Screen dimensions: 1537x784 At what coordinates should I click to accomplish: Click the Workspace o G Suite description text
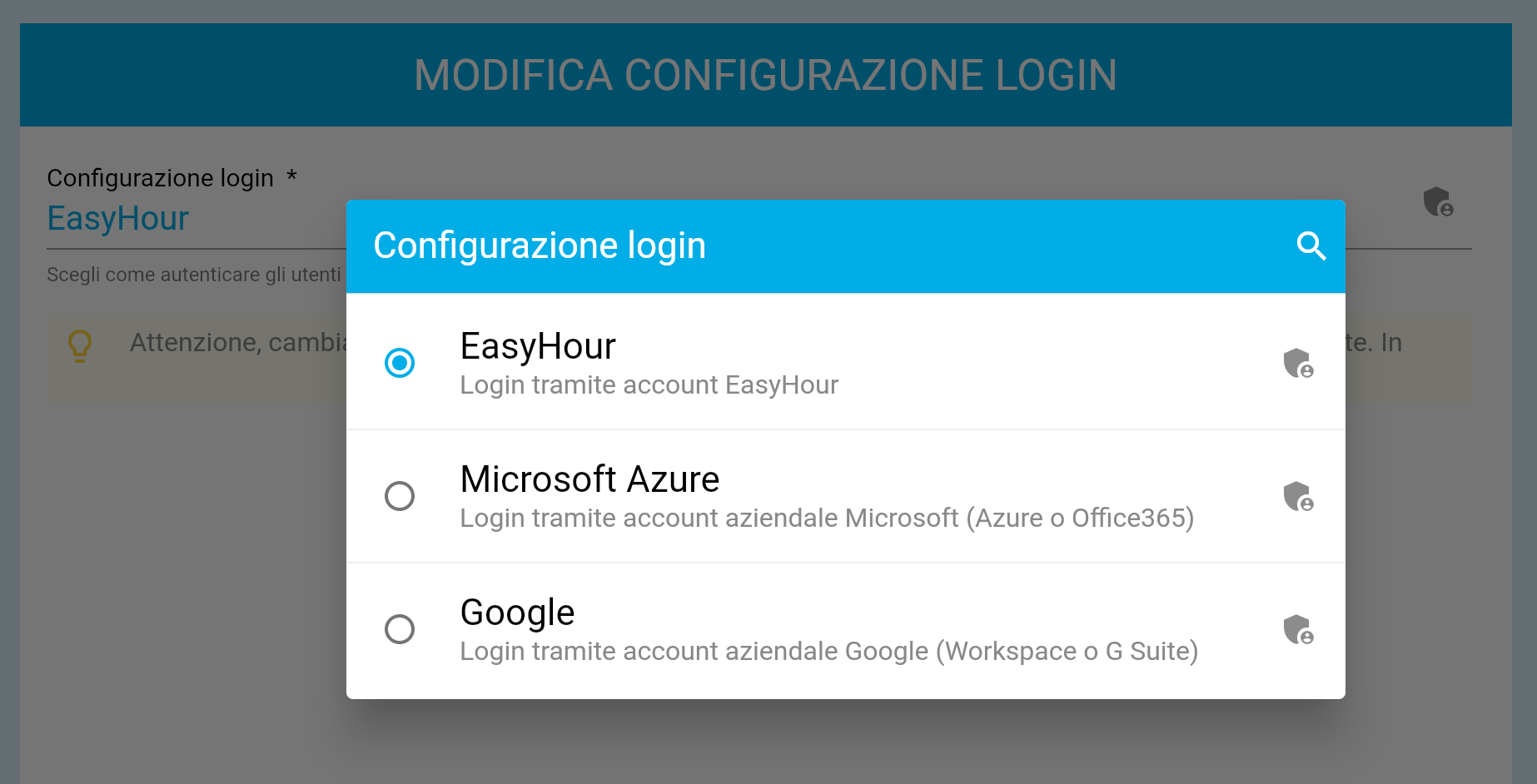(x=828, y=652)
